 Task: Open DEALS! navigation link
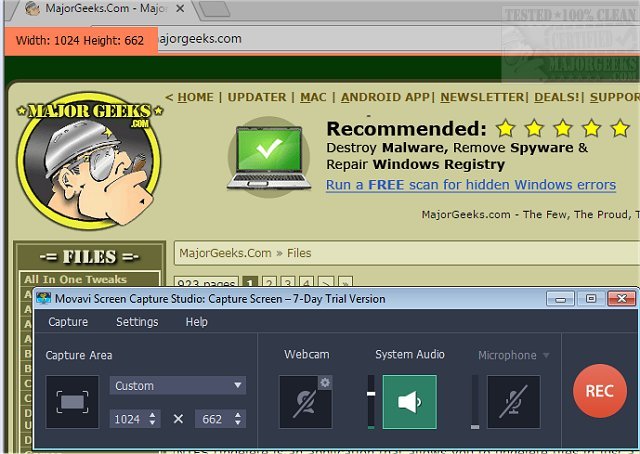coord(557,97)
